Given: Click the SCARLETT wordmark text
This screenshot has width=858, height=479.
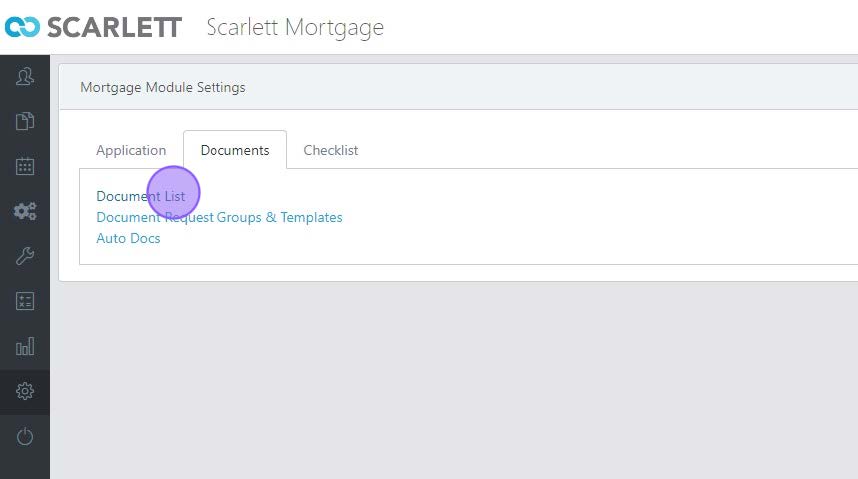Looking at the screenshot, I should (x=114, y=27).
